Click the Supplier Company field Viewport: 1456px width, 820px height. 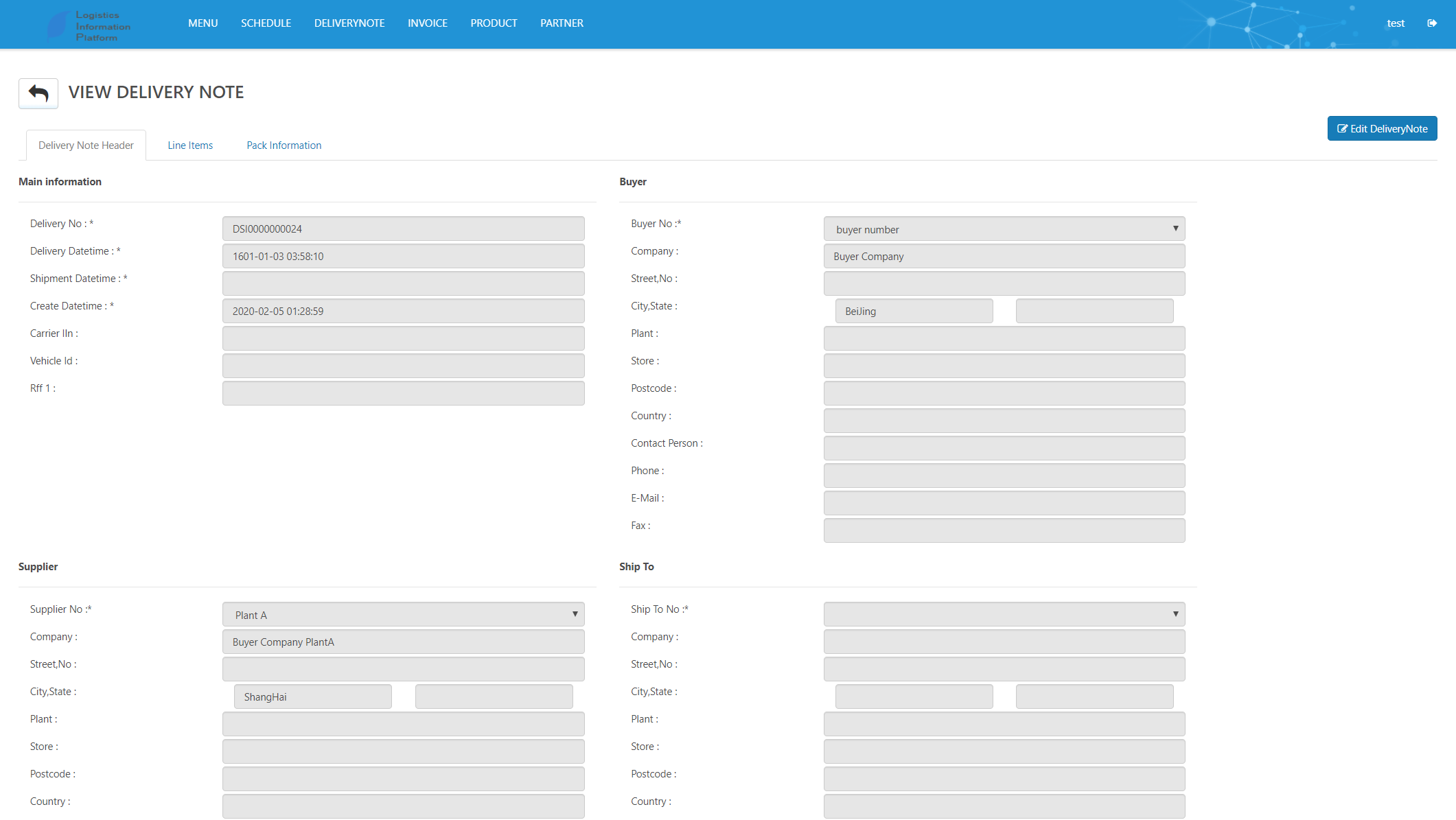coord(404,642)
